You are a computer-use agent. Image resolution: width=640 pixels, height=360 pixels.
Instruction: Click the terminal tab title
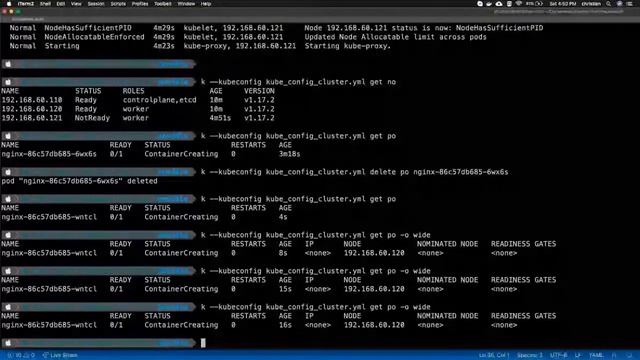(28, 19)
